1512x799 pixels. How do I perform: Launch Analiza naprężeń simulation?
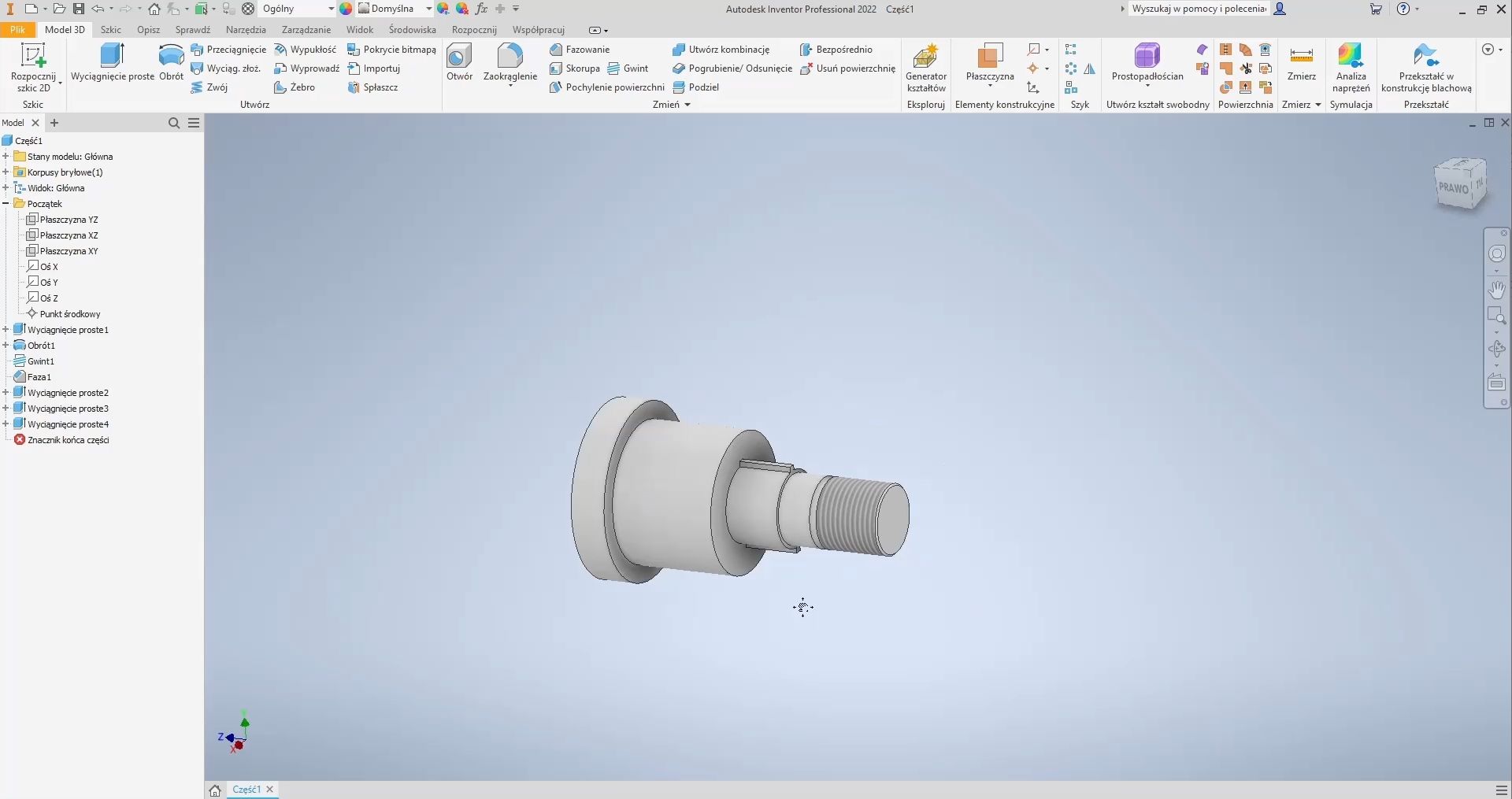(x=1351, y=67)
